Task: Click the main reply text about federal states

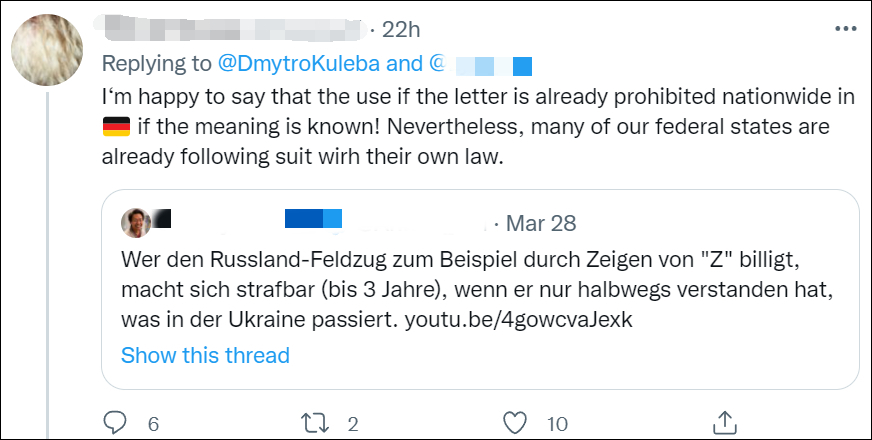Action: tap(450, 128)
